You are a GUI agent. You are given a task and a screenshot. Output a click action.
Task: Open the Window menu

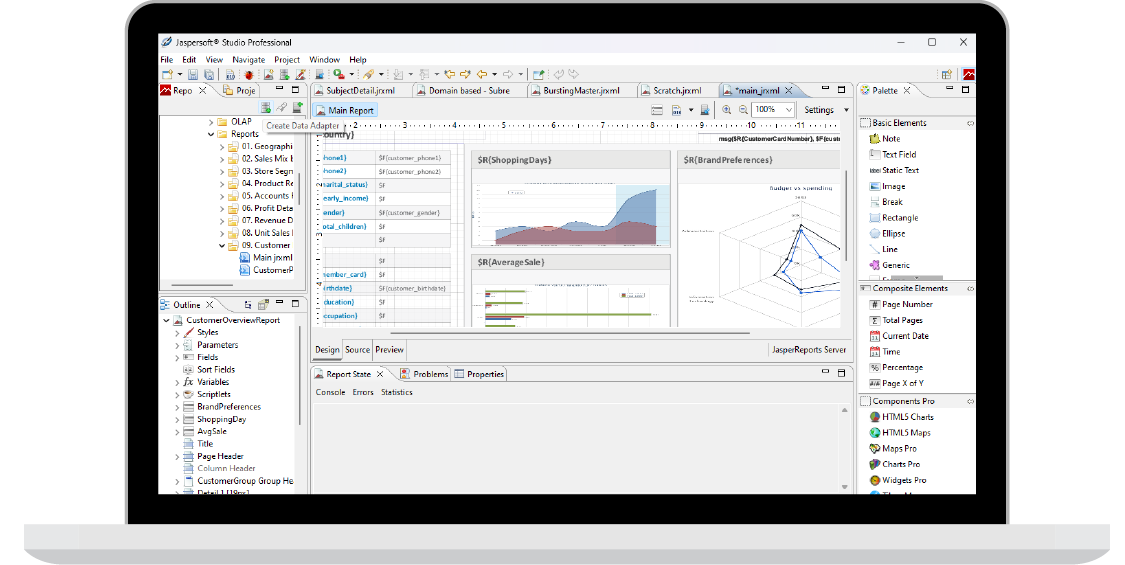(324, 60)
